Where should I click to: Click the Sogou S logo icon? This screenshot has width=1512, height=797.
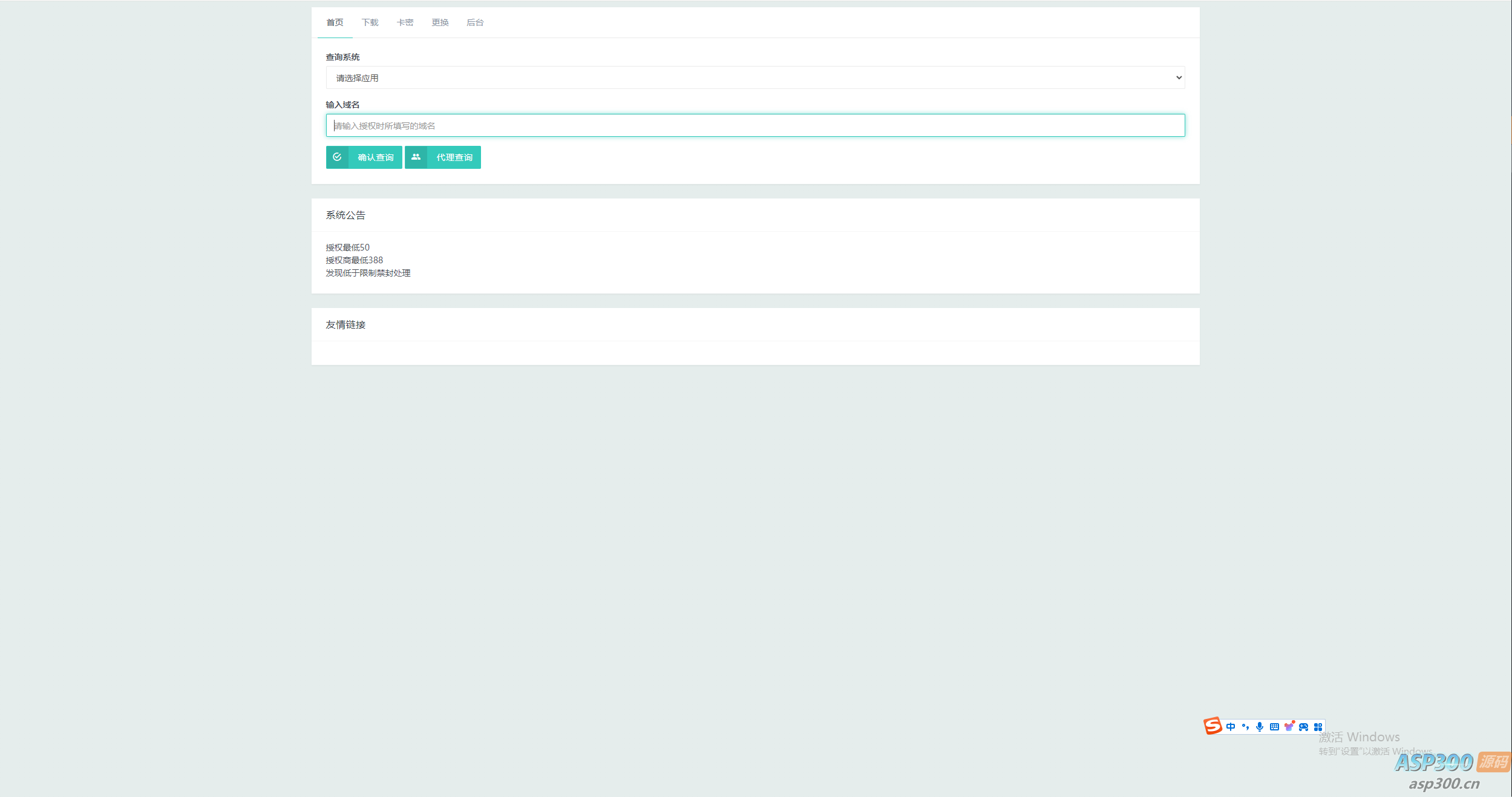tap(1213, 726)
